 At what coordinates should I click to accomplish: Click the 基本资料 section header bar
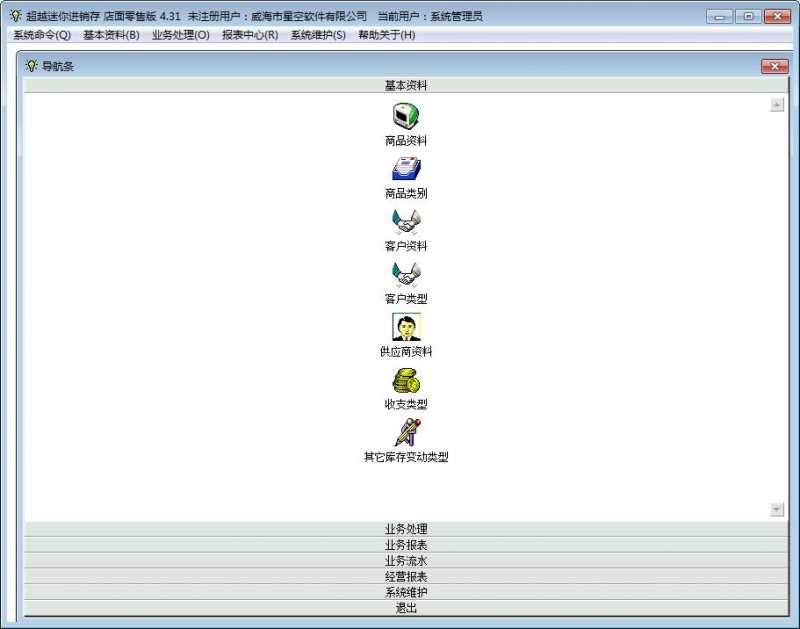coord(406,86)
